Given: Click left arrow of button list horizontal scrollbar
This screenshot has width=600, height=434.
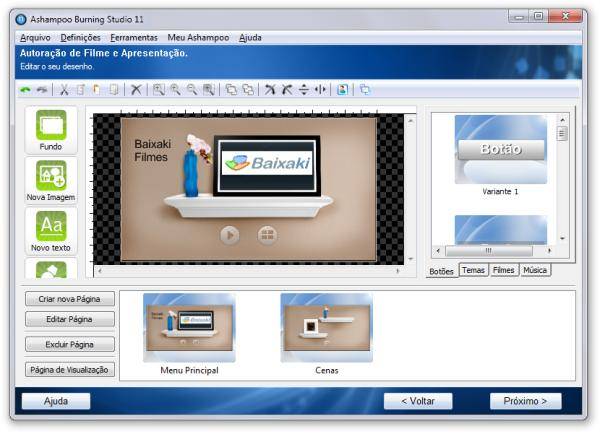Looking at the screenshot, I should 438,251.
